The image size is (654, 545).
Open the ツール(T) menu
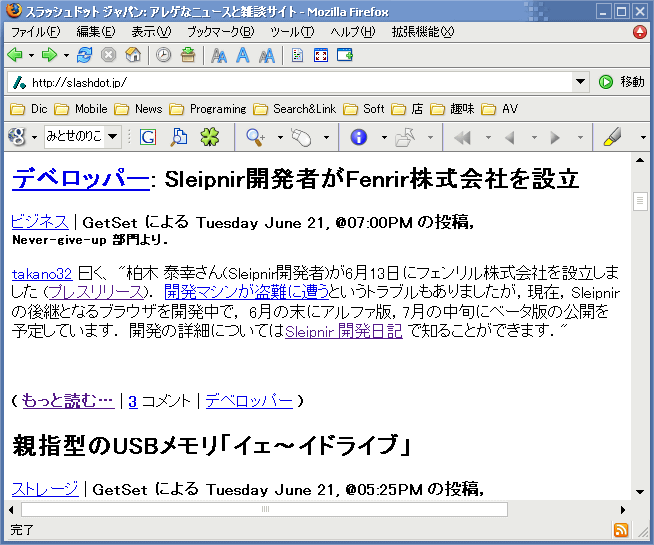point(292,32)
